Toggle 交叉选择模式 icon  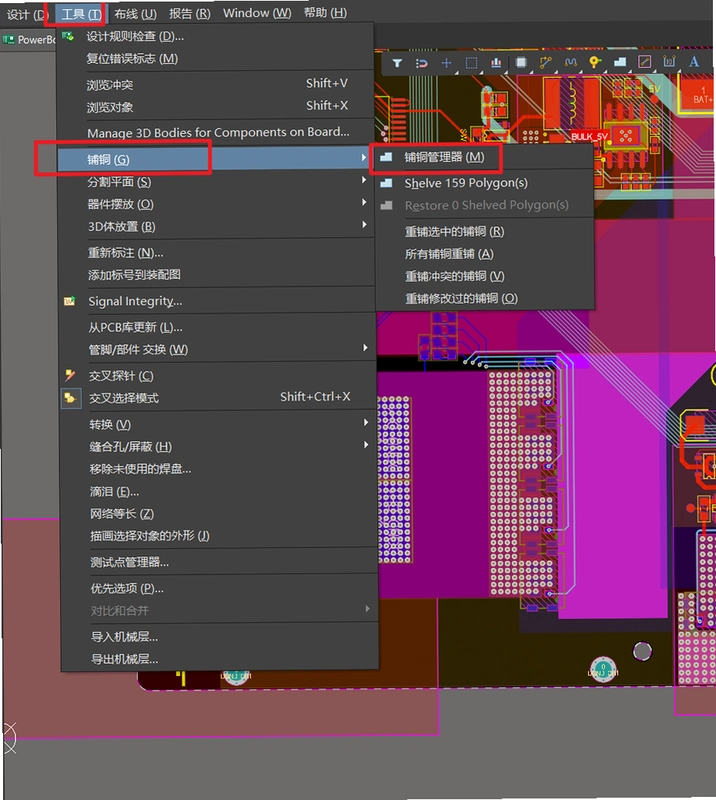click(x=70, y=397)
